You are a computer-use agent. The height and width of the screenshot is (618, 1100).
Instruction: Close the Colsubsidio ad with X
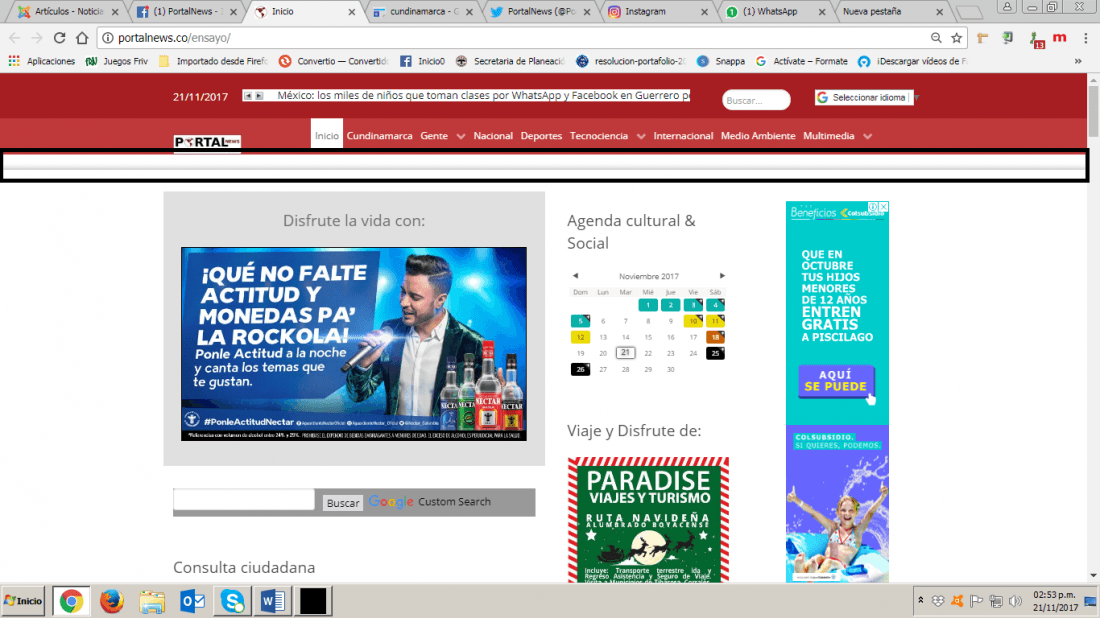coord(883,207)
